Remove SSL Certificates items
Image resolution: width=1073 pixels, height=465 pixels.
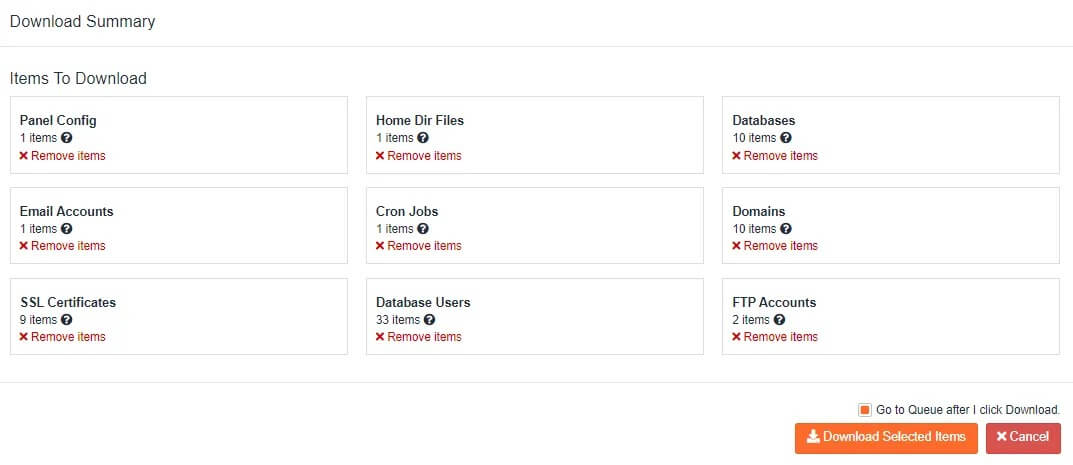point(62,337)
